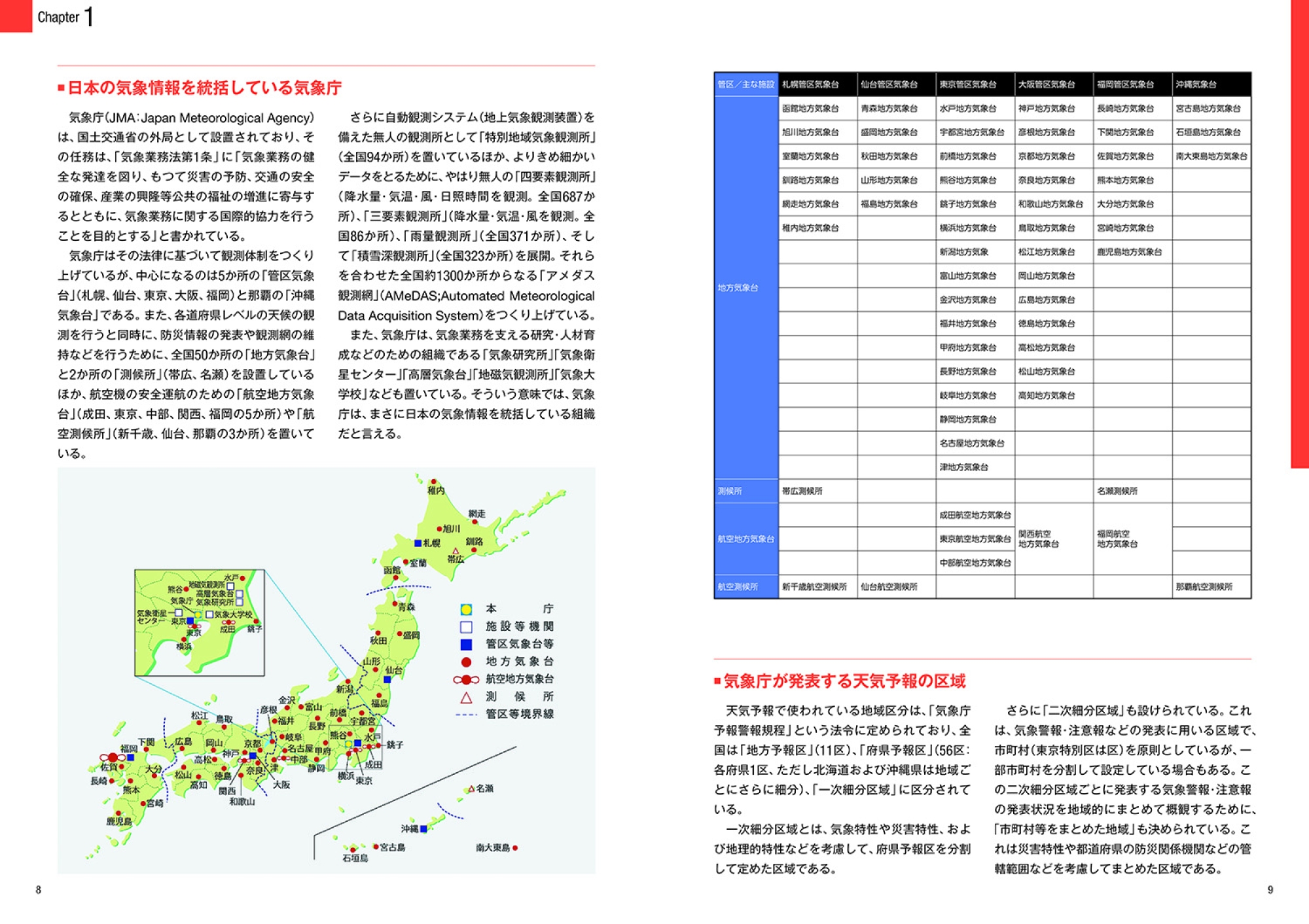The height and width of the screenshot is (924, 1309).
Task: Click the 仙台管区気象台 column header
Action: pyautogui.click(x=897, y=84)
